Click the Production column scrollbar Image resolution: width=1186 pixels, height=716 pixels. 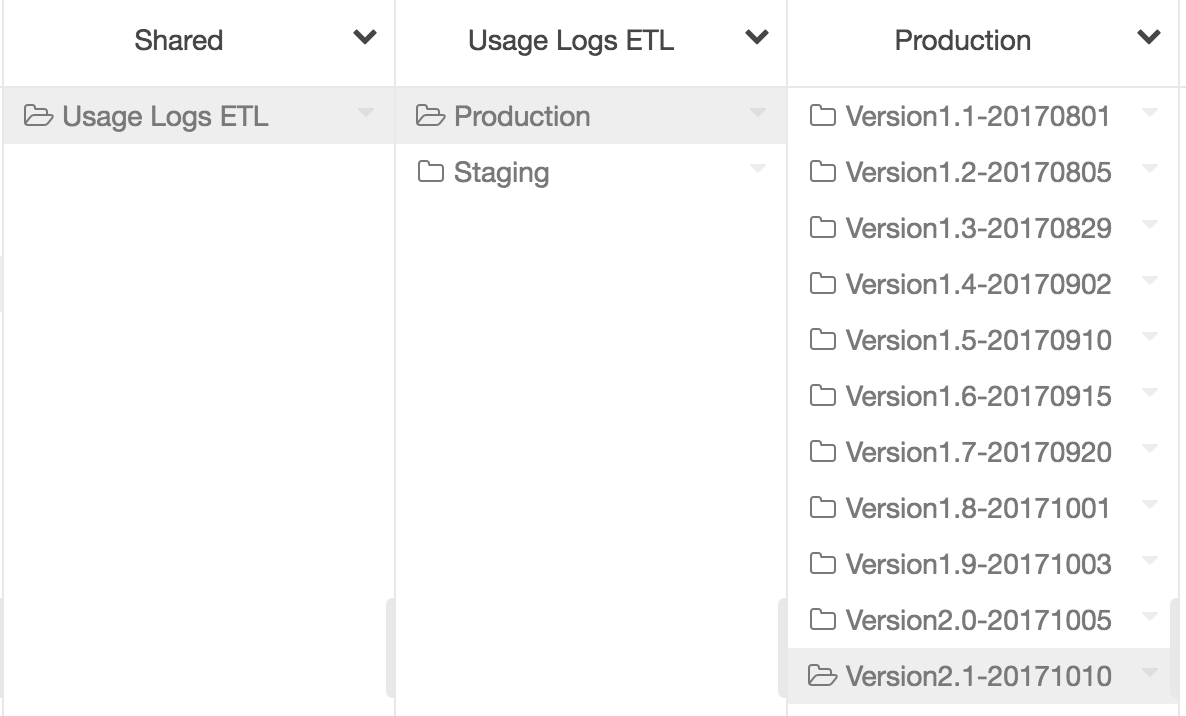click(1176, 648)
